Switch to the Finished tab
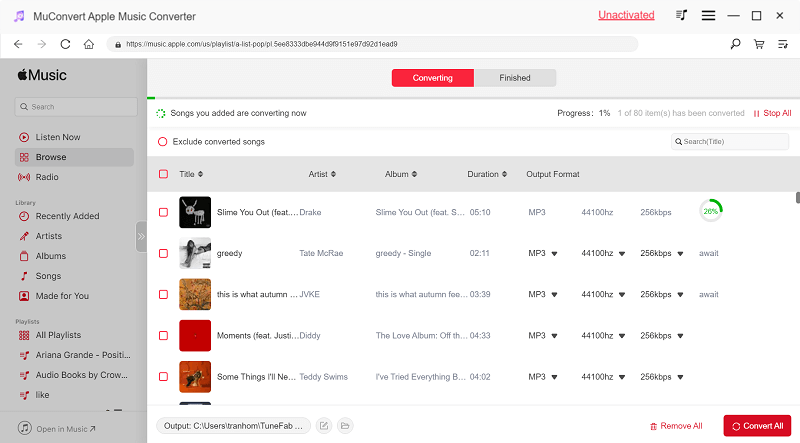This screenshot has height=443, width=800. point(514,78)
